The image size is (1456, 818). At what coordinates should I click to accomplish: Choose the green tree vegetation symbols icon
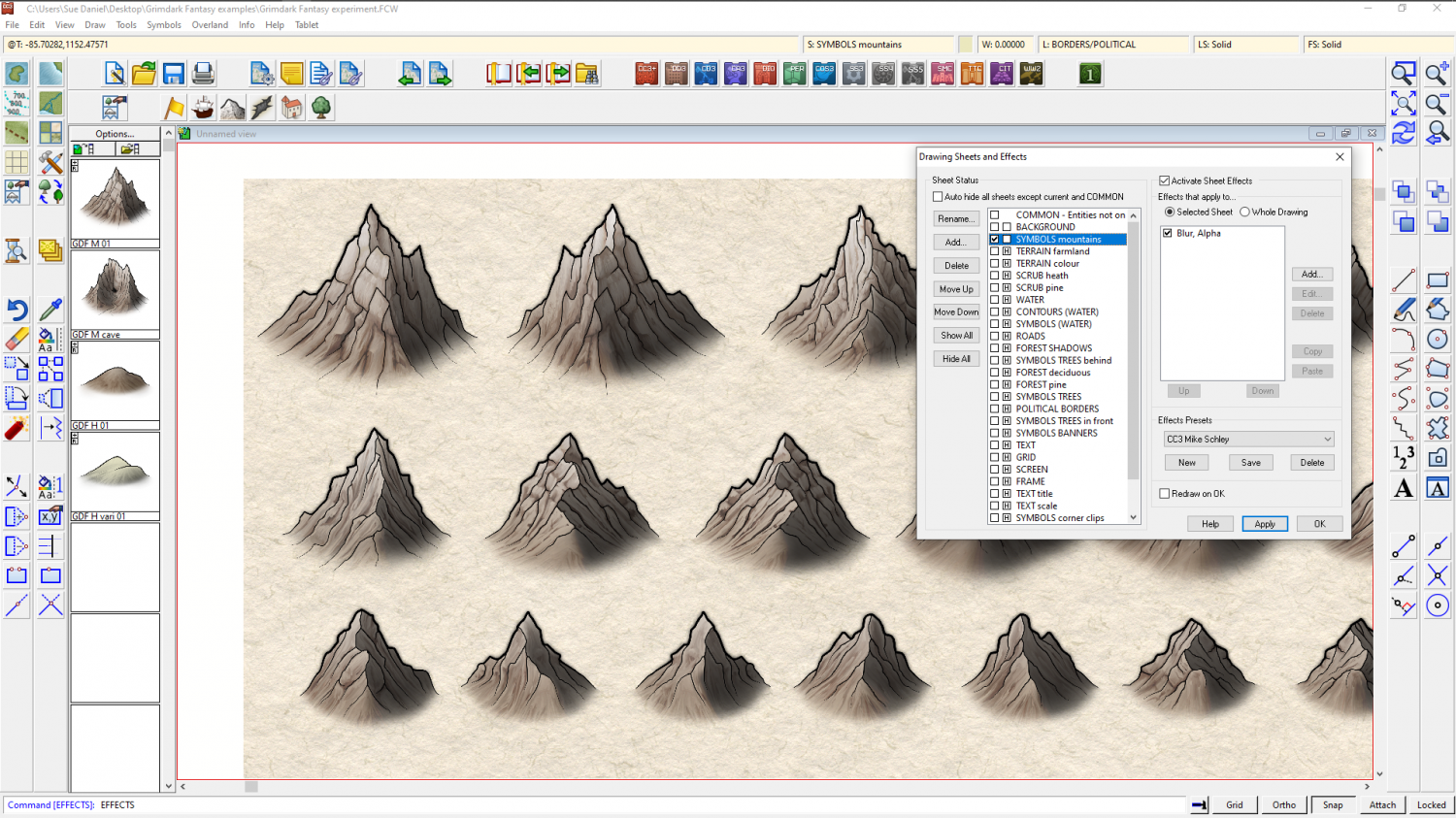(321, 108)
